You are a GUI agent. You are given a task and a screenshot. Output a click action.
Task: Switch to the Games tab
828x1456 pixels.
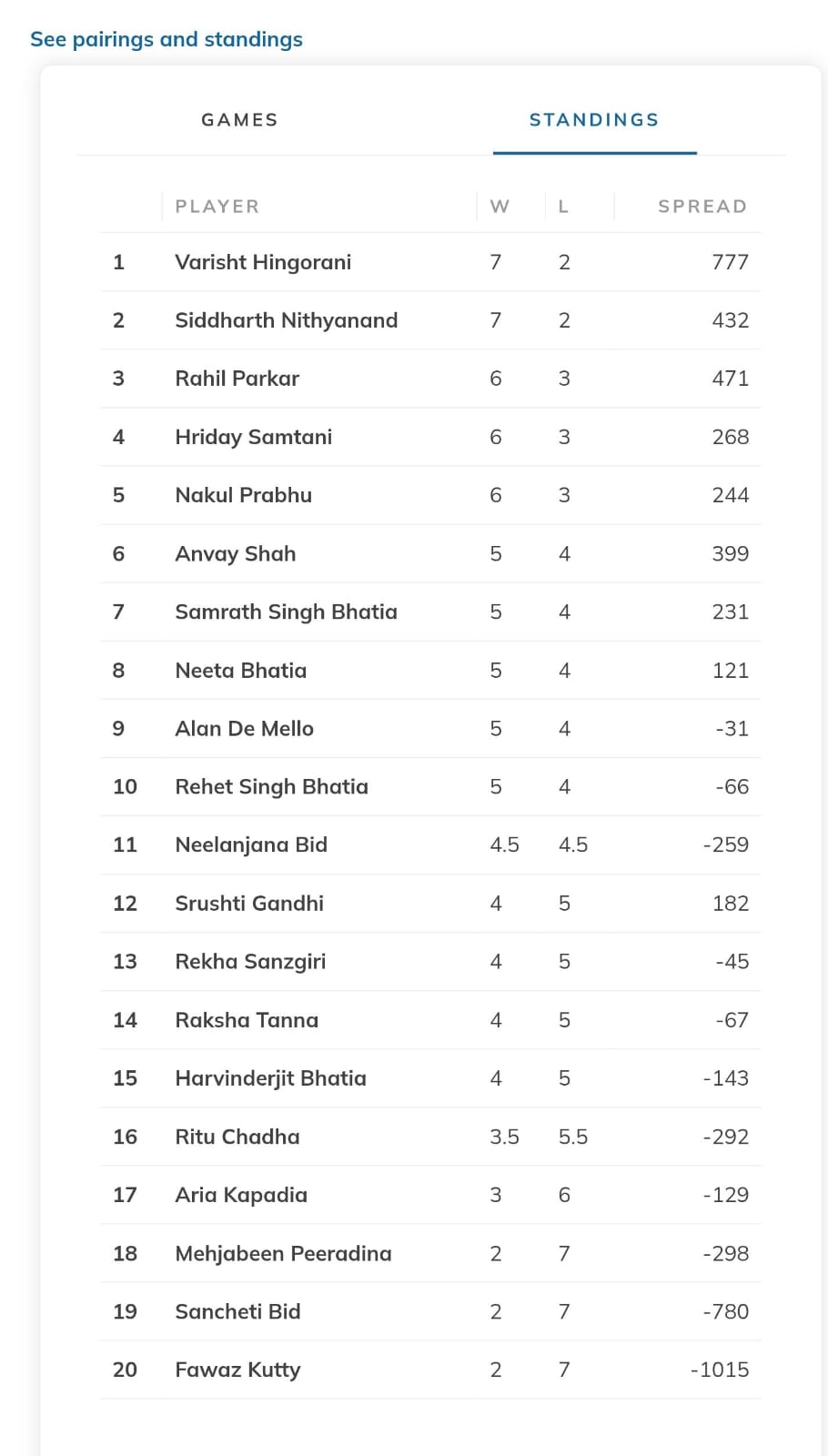click(x=239, y=120)
